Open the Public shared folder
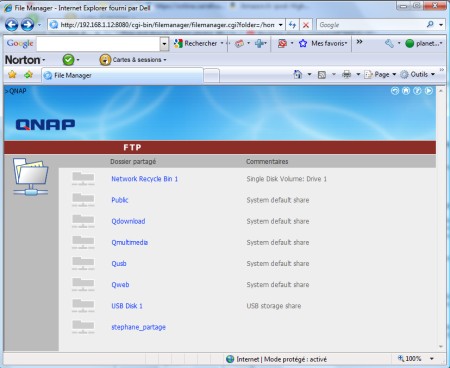450x368 pixels. 120,200
